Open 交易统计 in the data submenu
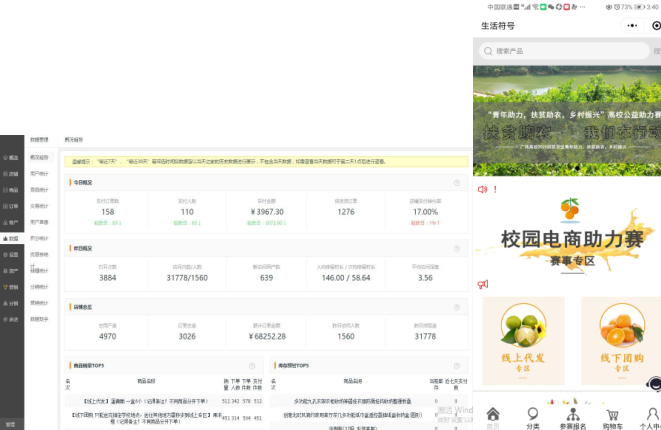Screen dimensions: 661x430 pyautogui.click(x=39, y=205)
